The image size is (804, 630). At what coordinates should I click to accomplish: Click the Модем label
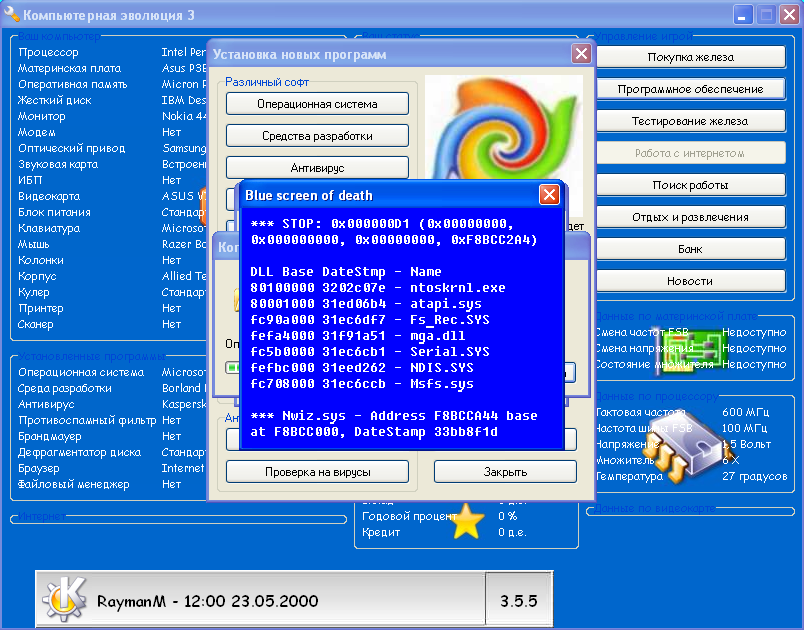point(36,132)
